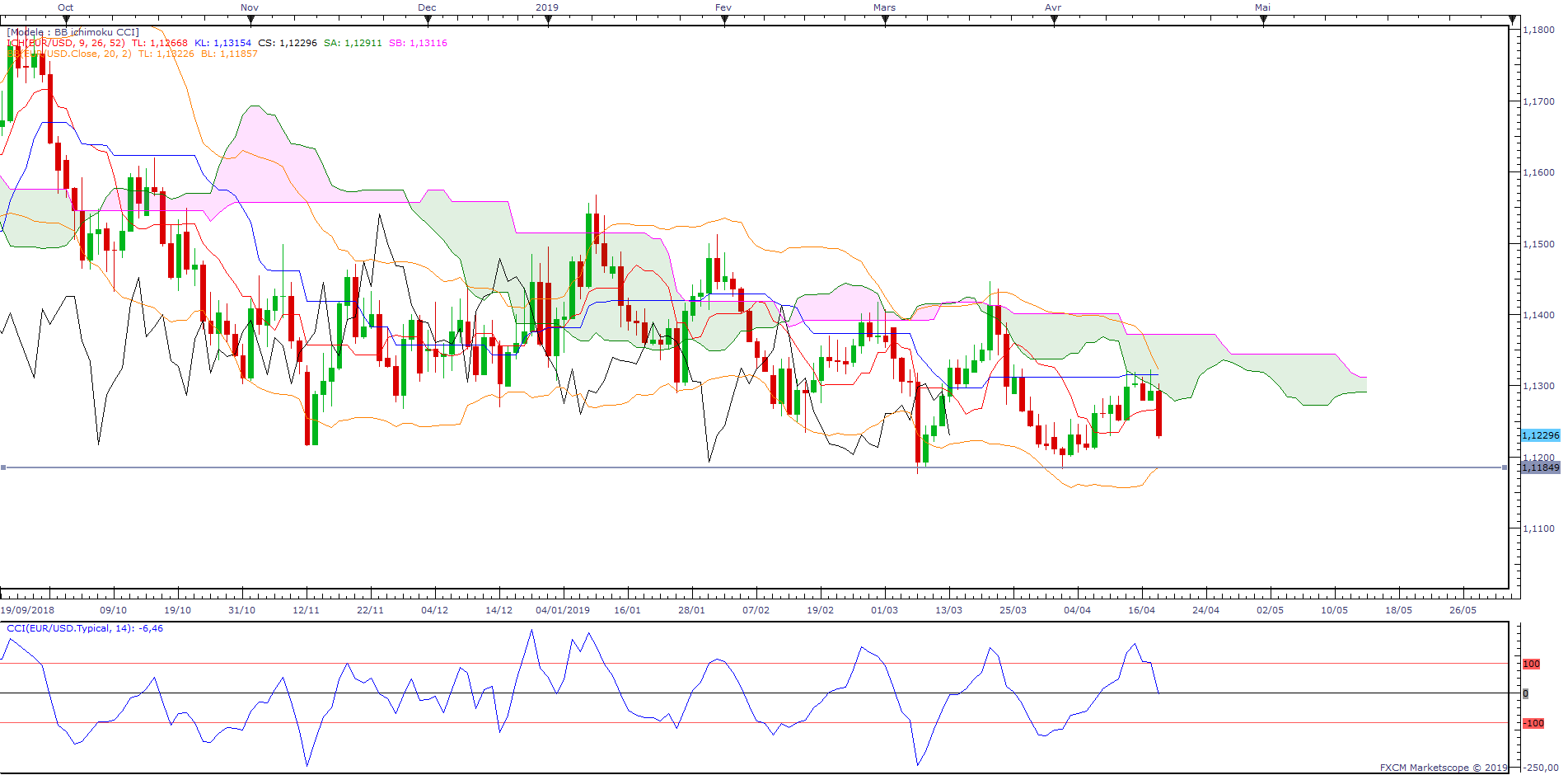This screenshot has height=775, width=1568.
Task: Click the CCI -100 oversold level tag
Action: tap(1533, 723)
